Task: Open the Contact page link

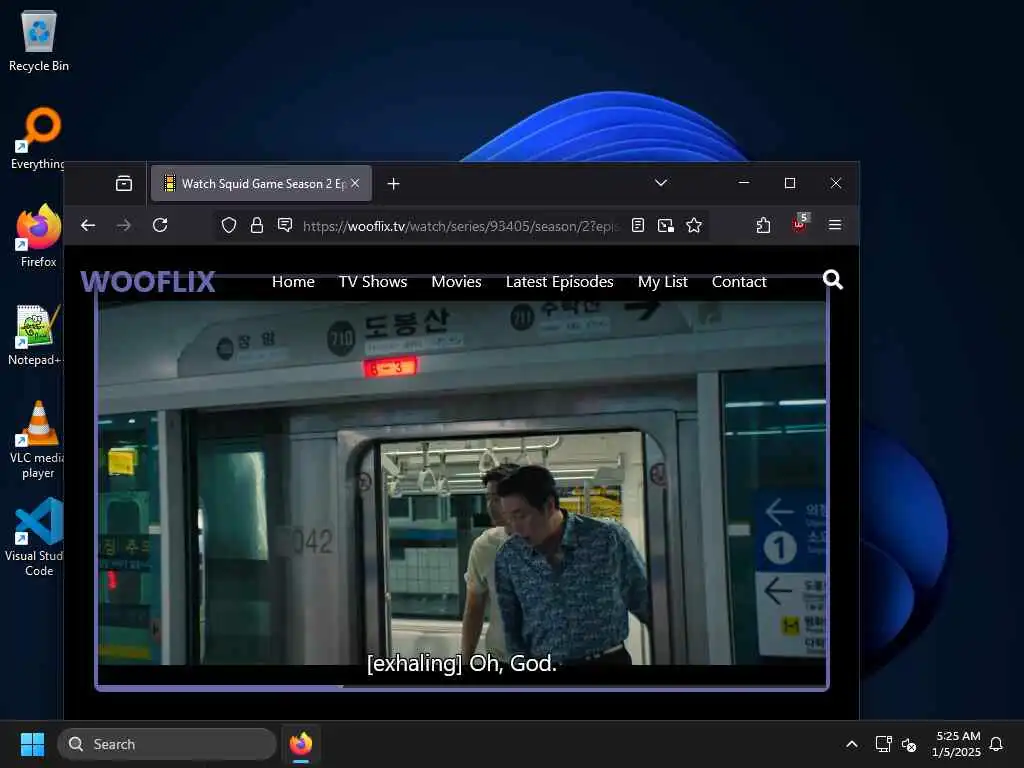Action: click(739, 281)
